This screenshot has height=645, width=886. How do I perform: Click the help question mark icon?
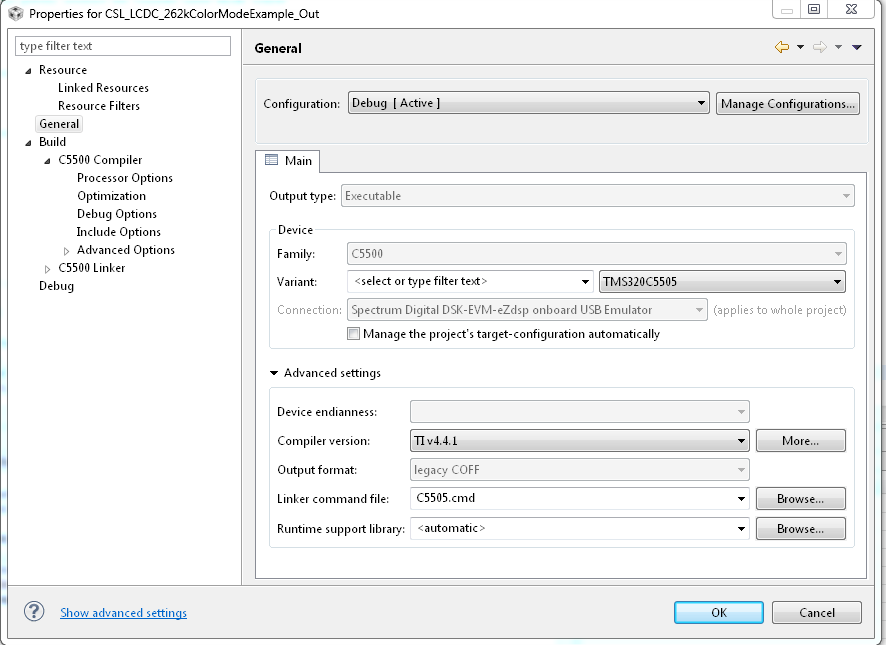34,612
